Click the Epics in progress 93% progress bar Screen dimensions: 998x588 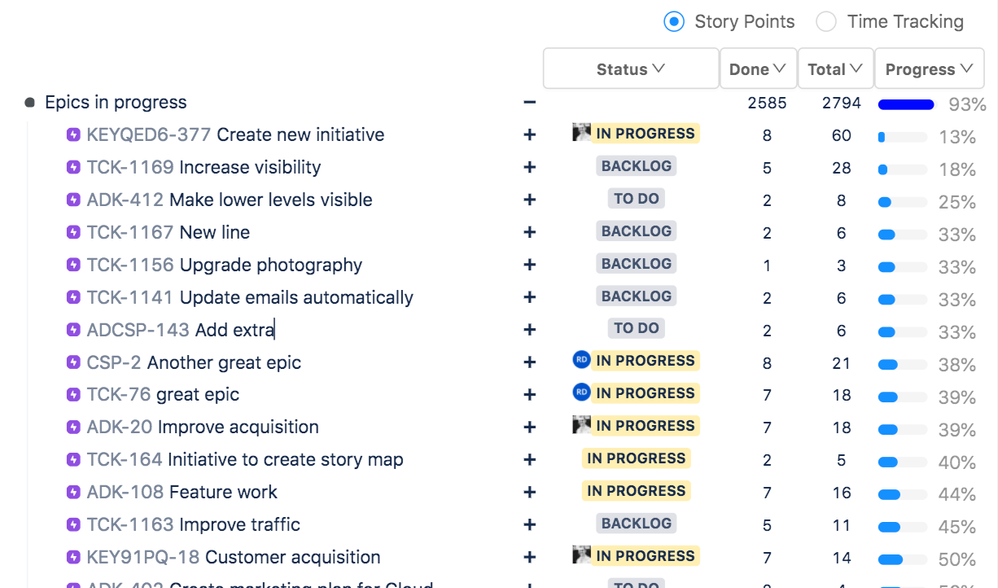(906, 104)
